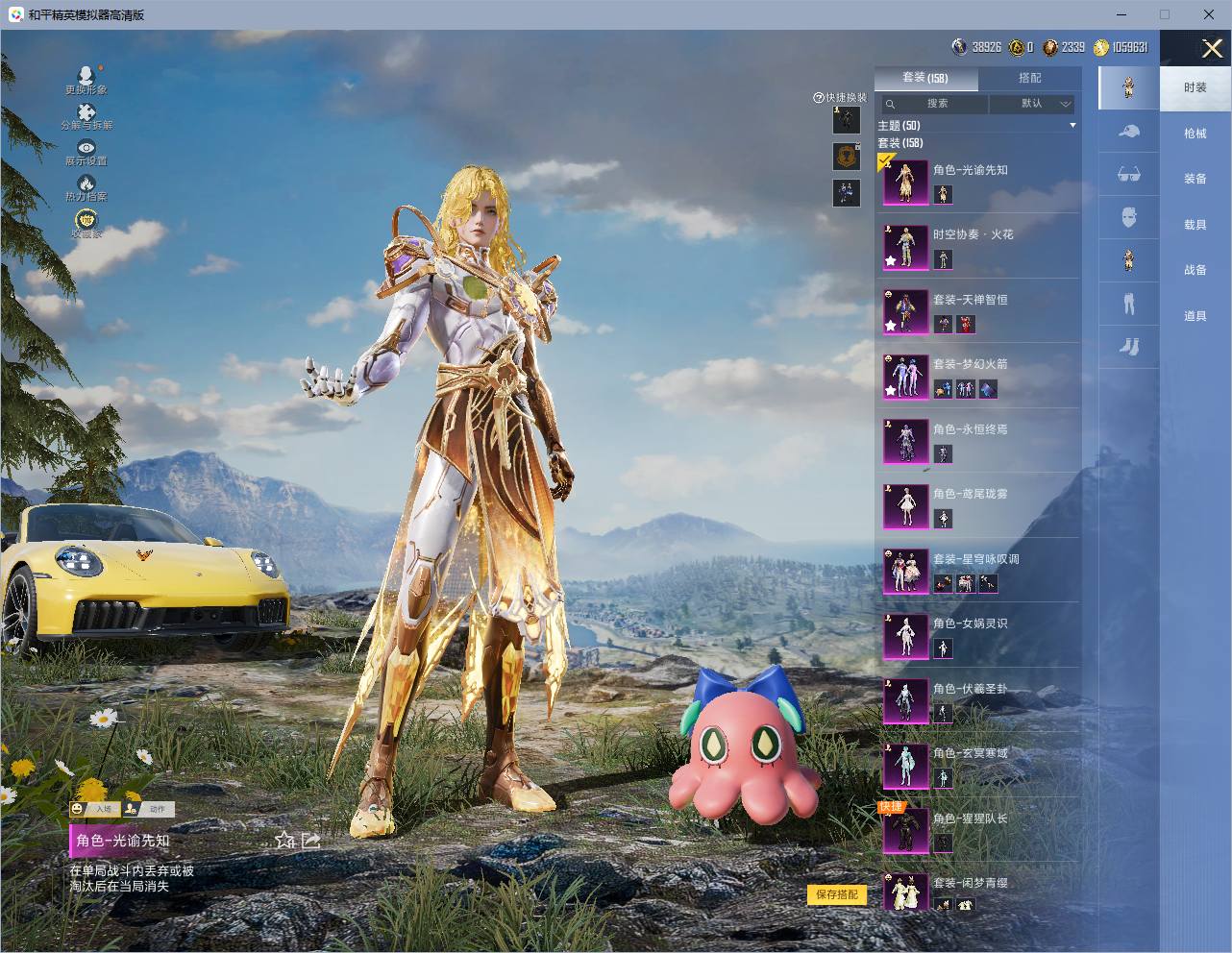Image resolution: width=1232 pixels, height=953 pixels.
Task: Select the pants category icon
Action: 1129,304
